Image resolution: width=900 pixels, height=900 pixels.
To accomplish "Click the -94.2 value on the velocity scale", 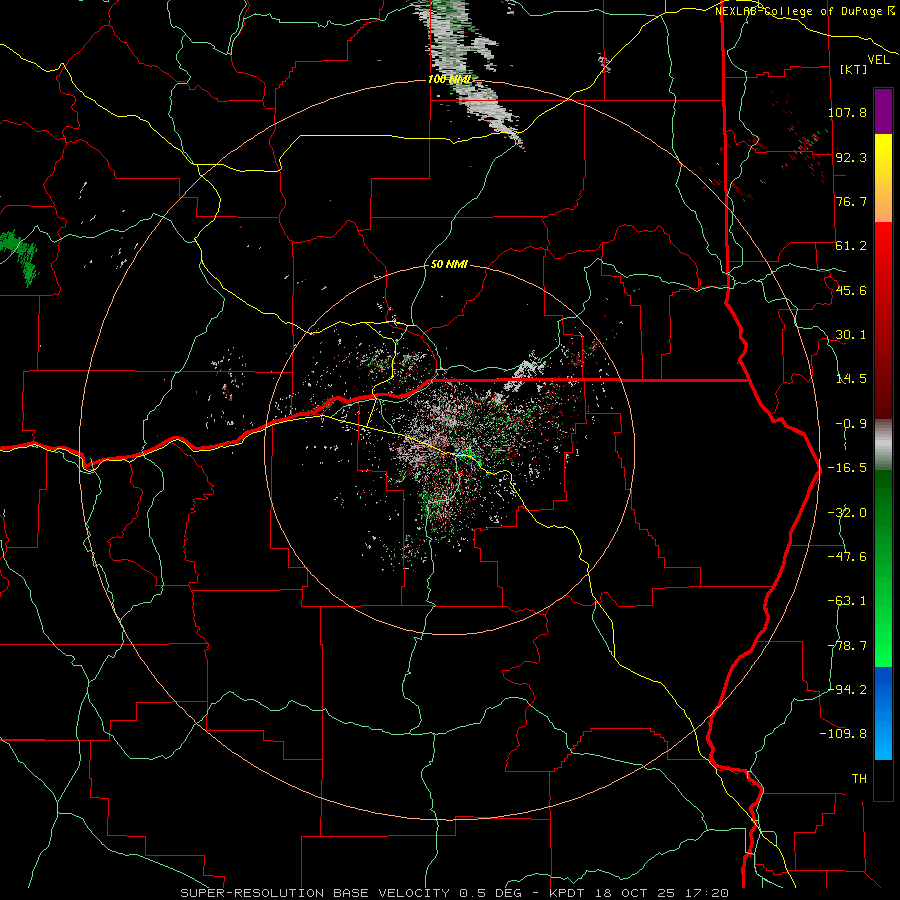I will click(x=847, y=689).
